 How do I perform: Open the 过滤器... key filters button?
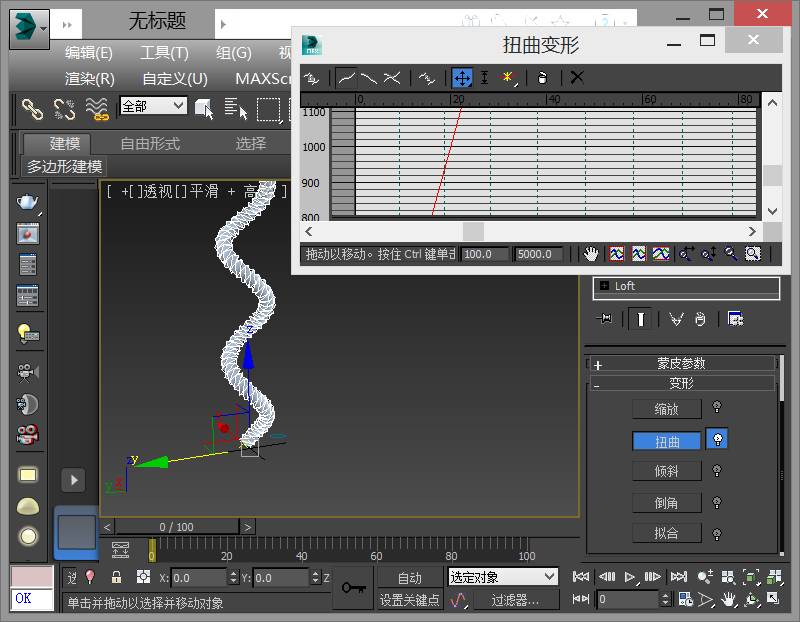point(515,600)
